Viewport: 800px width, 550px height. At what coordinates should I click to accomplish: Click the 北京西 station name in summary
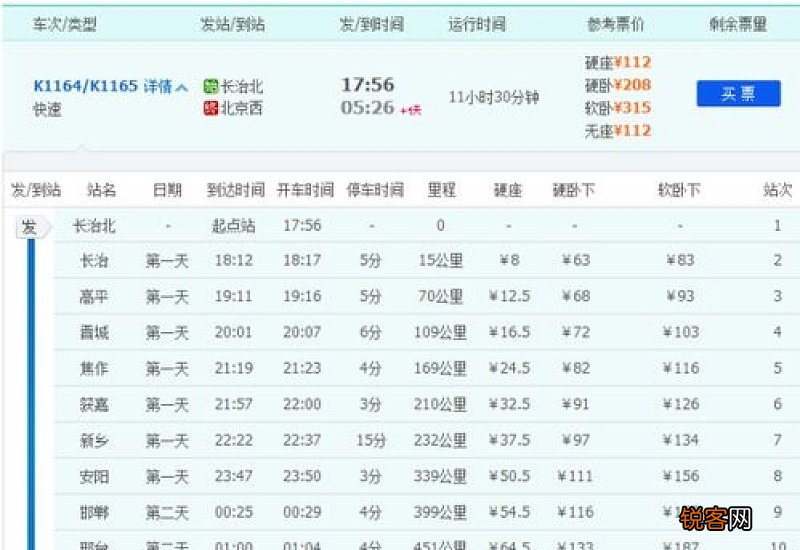coord(242,108)
